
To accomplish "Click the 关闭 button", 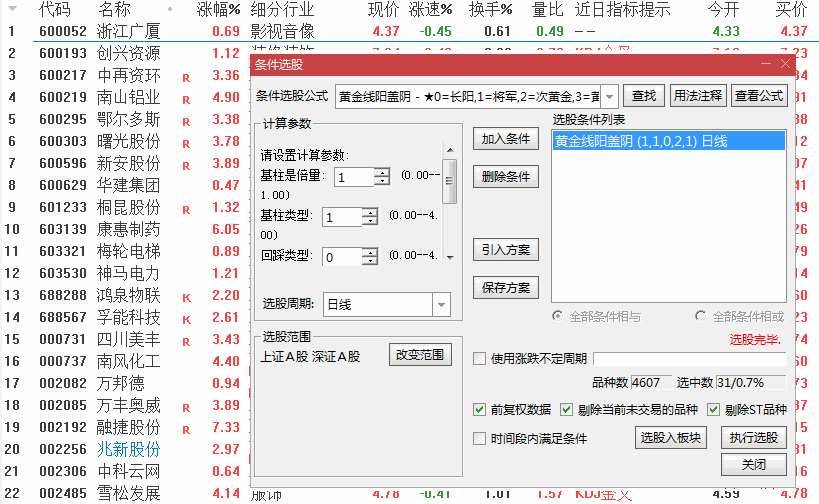I will tap(754, 464).
